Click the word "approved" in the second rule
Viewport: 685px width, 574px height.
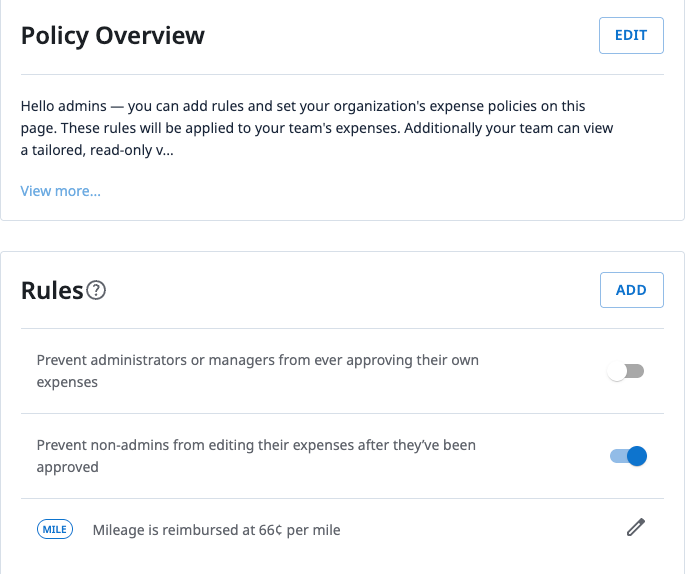[x=68, y=467]
